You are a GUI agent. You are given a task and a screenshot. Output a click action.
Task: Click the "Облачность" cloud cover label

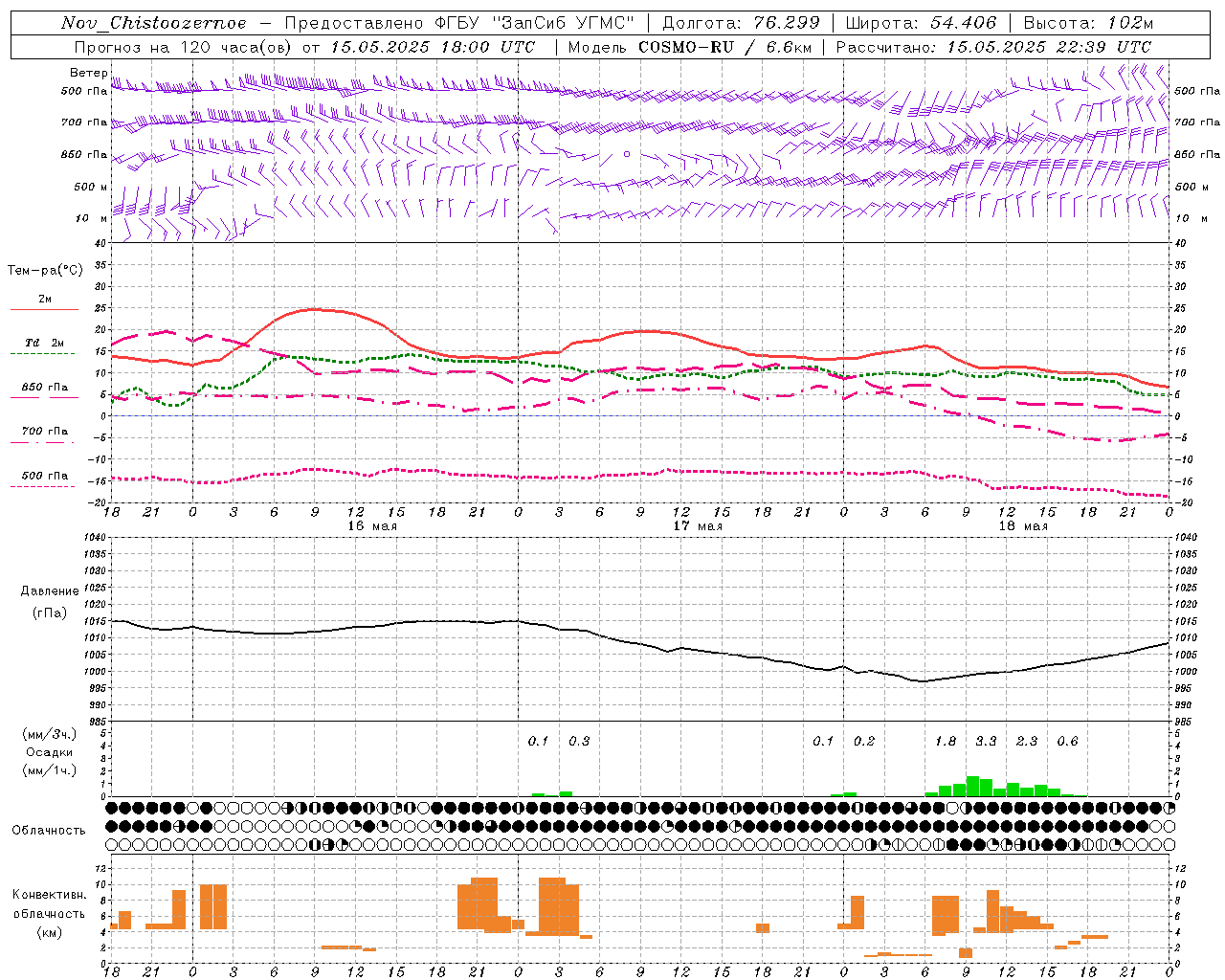49,831
